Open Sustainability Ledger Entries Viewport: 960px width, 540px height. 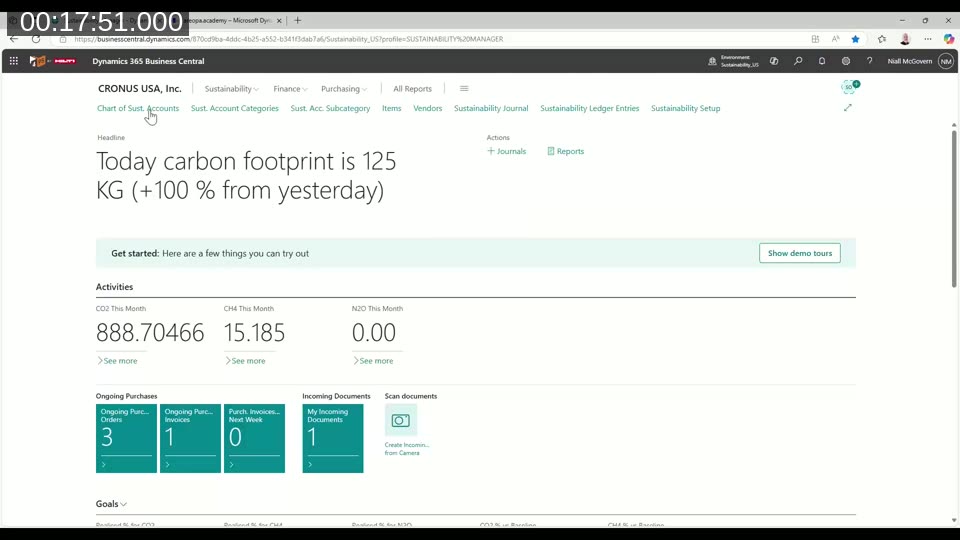[590, 108]
